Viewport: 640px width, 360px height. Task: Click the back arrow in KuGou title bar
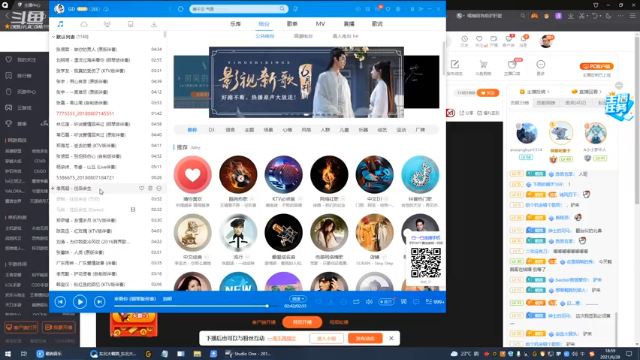pyautogui.click(x=170, y=9)
